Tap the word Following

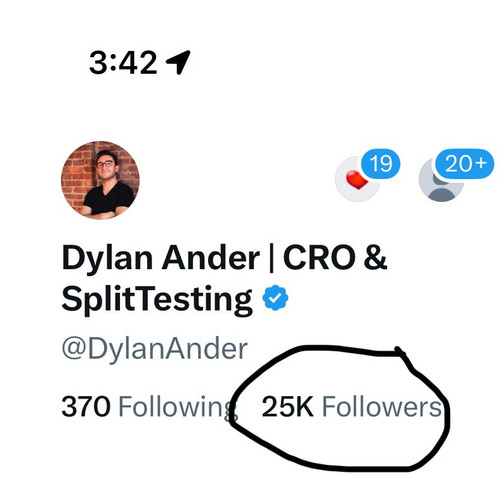[178, 408]
